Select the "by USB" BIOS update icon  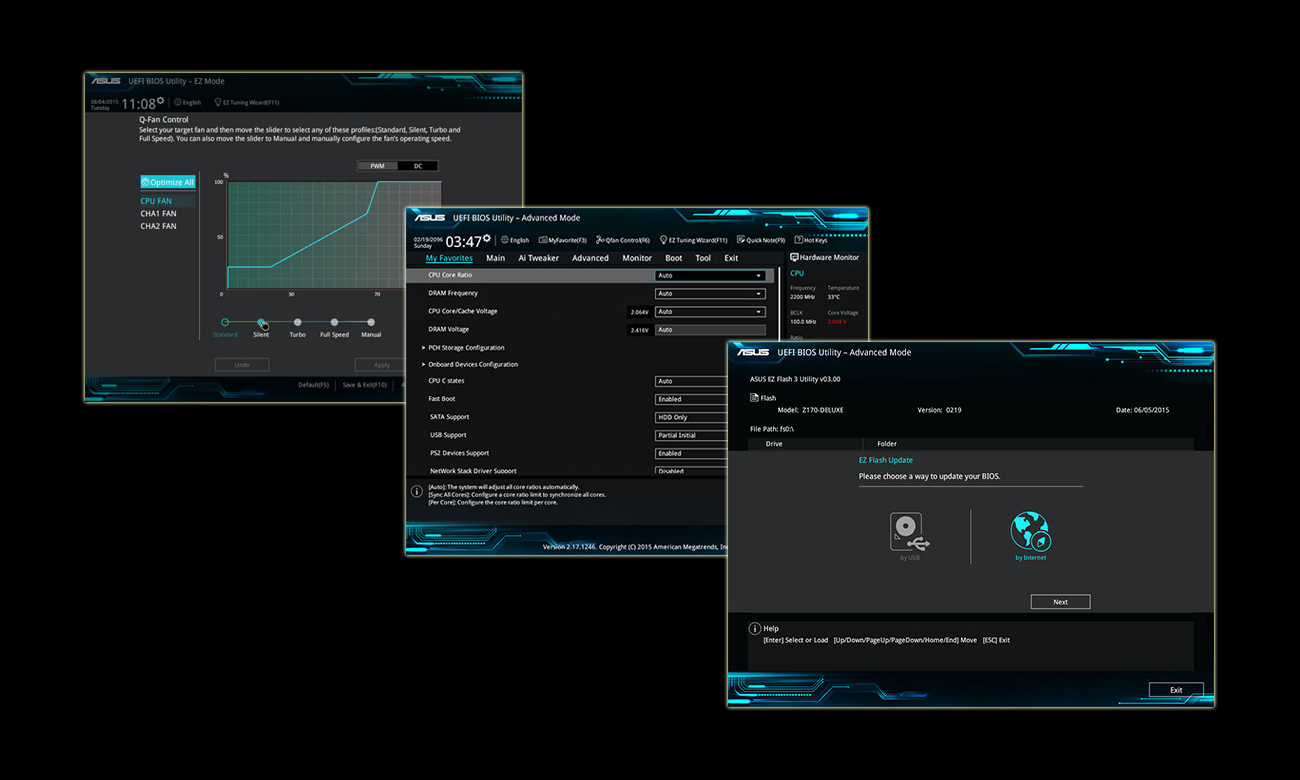pos(910,530)
